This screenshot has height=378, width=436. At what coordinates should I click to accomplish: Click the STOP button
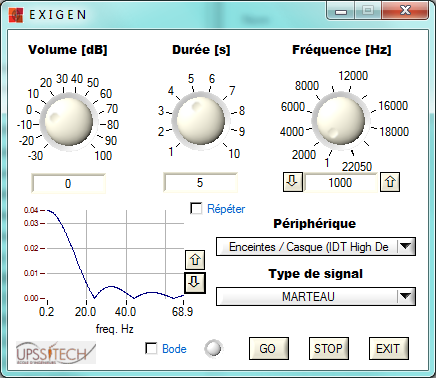point(329,348)
